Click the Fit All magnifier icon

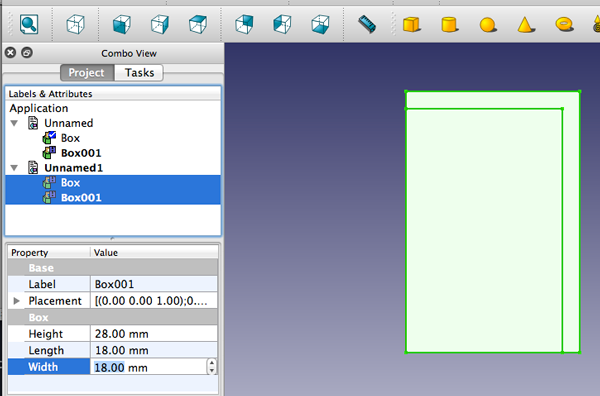pyautogui.click(x=29, y=24)
